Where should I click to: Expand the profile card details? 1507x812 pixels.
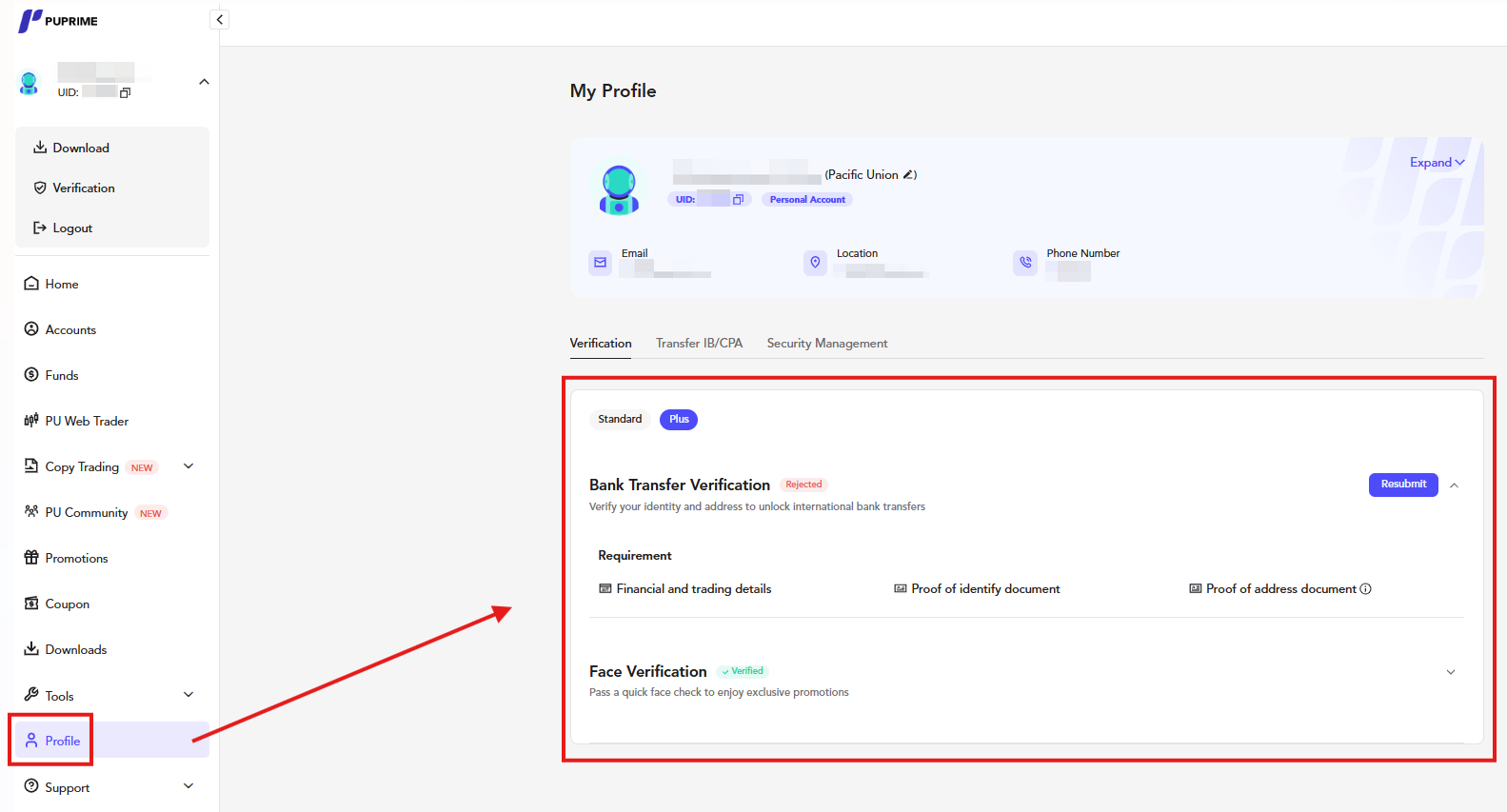click(1438, 163)
